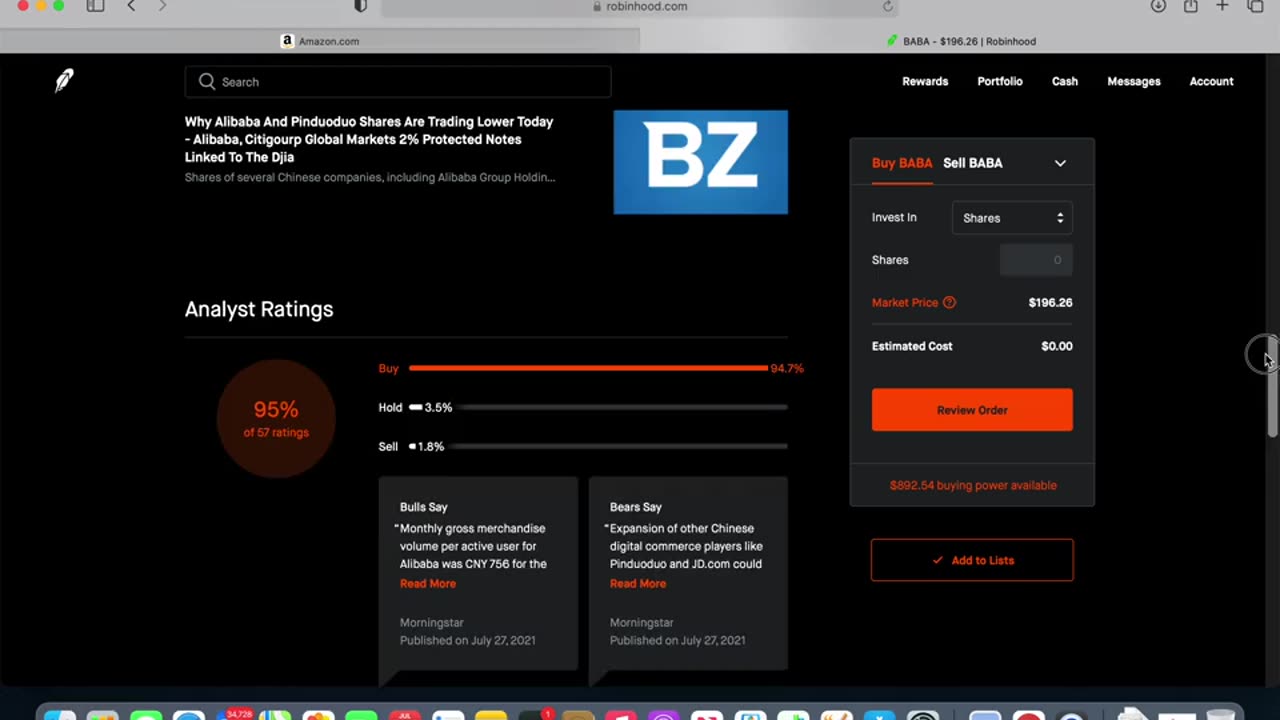The image size is (1280, 720).
Task: Open Account in the top navigation
Action: click(x=1211, y=82)
